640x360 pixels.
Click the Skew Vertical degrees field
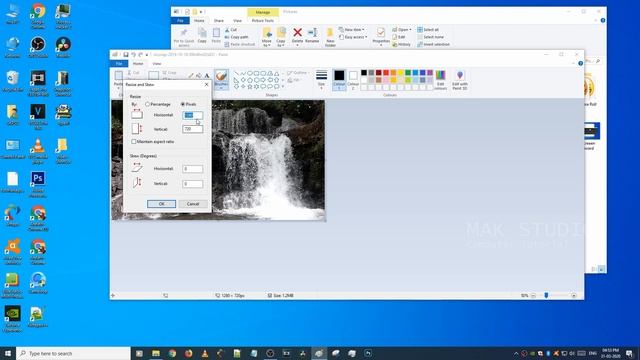click(192, 184)
